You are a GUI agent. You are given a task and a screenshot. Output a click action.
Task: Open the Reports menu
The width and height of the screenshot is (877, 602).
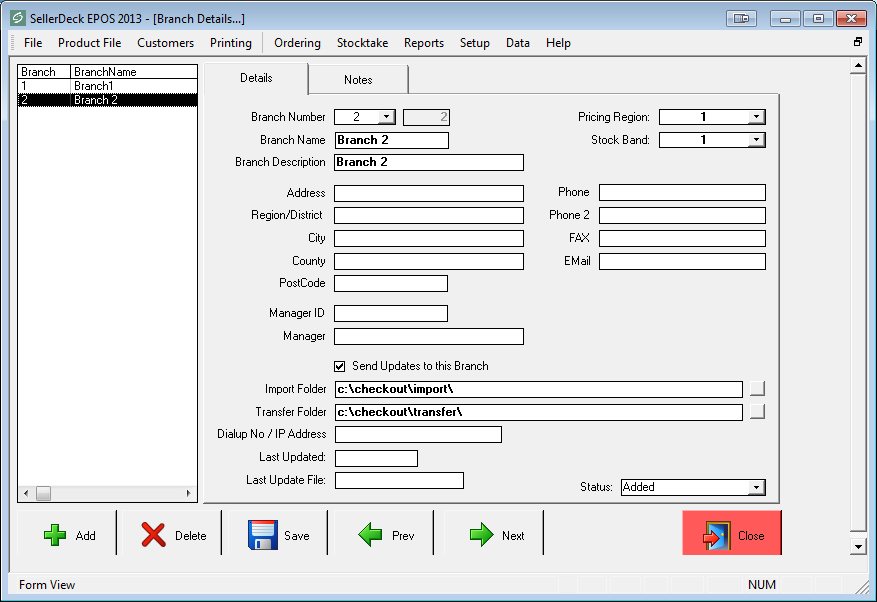point(424,43)
